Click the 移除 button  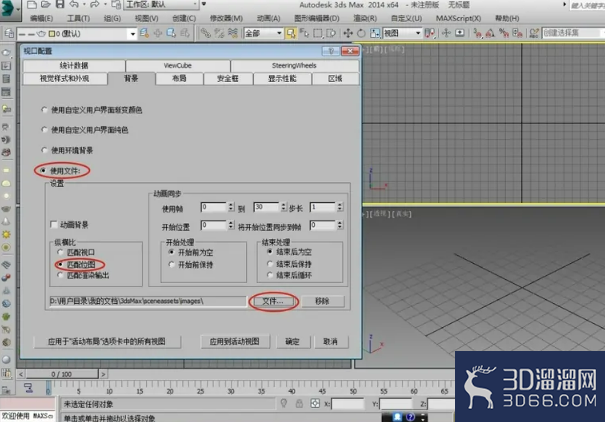pos(323,301)
